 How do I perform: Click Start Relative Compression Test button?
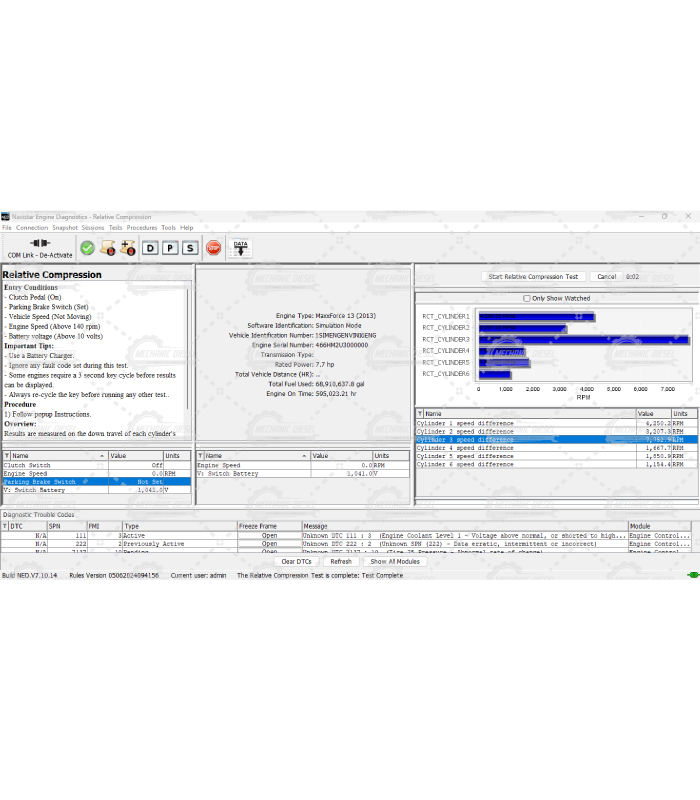533,277
